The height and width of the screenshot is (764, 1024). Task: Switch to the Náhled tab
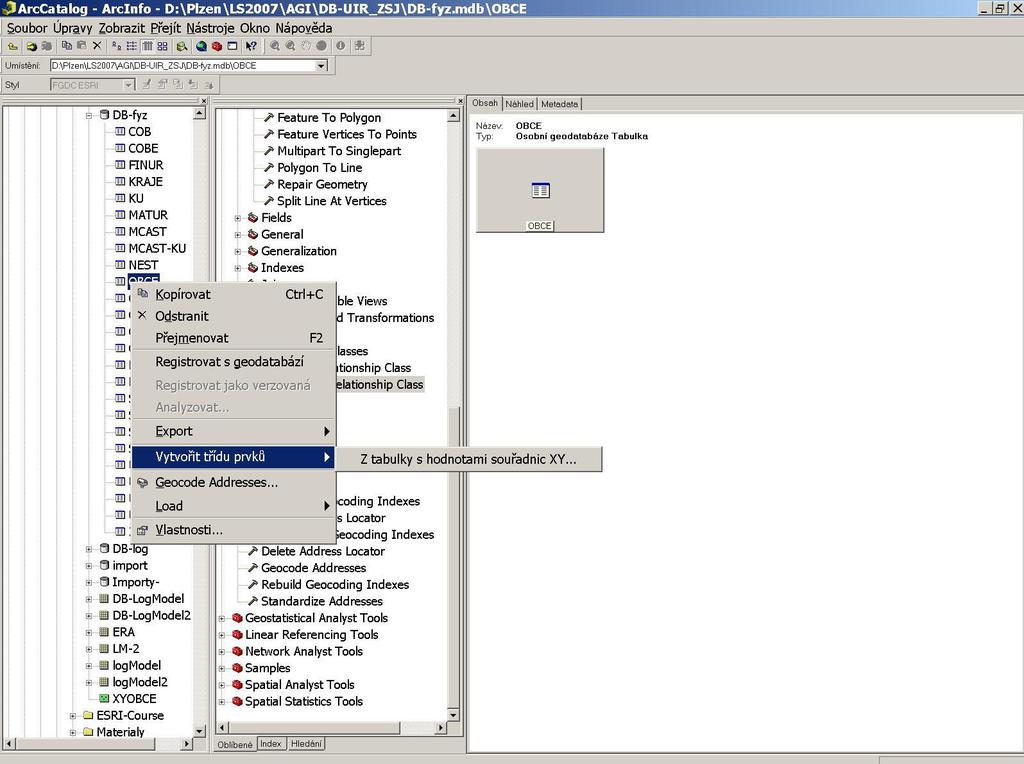click(x=519, y=104)
